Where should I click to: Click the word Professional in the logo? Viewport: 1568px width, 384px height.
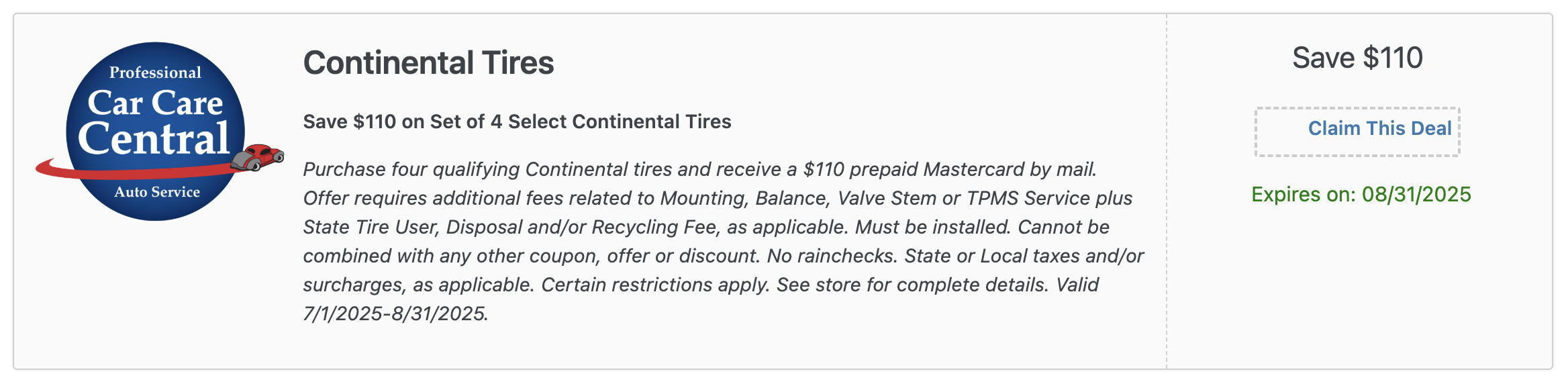pos(155,73)
